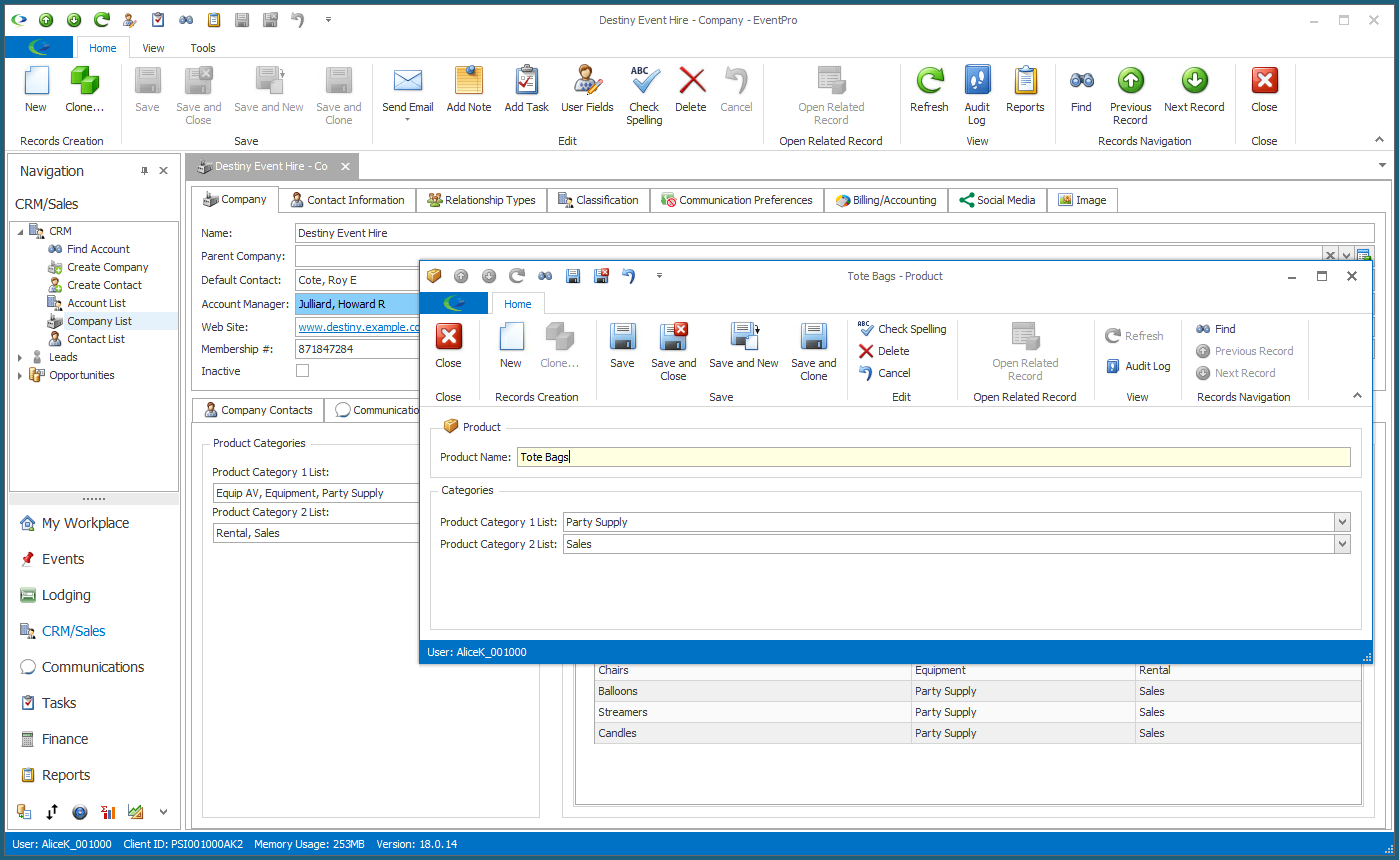1399x860 pixels.
Task: Open Contact Information tab
Action: click(x=347, y=200)
